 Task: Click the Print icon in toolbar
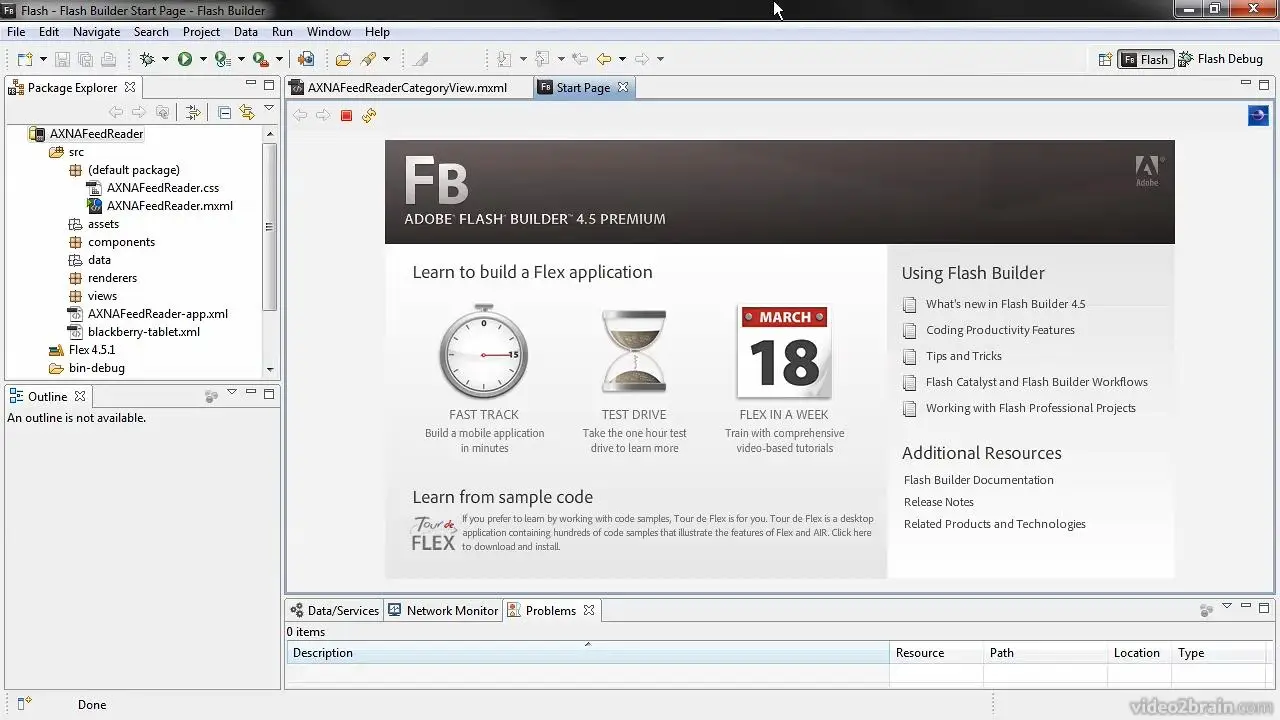[x=108, y=59]
